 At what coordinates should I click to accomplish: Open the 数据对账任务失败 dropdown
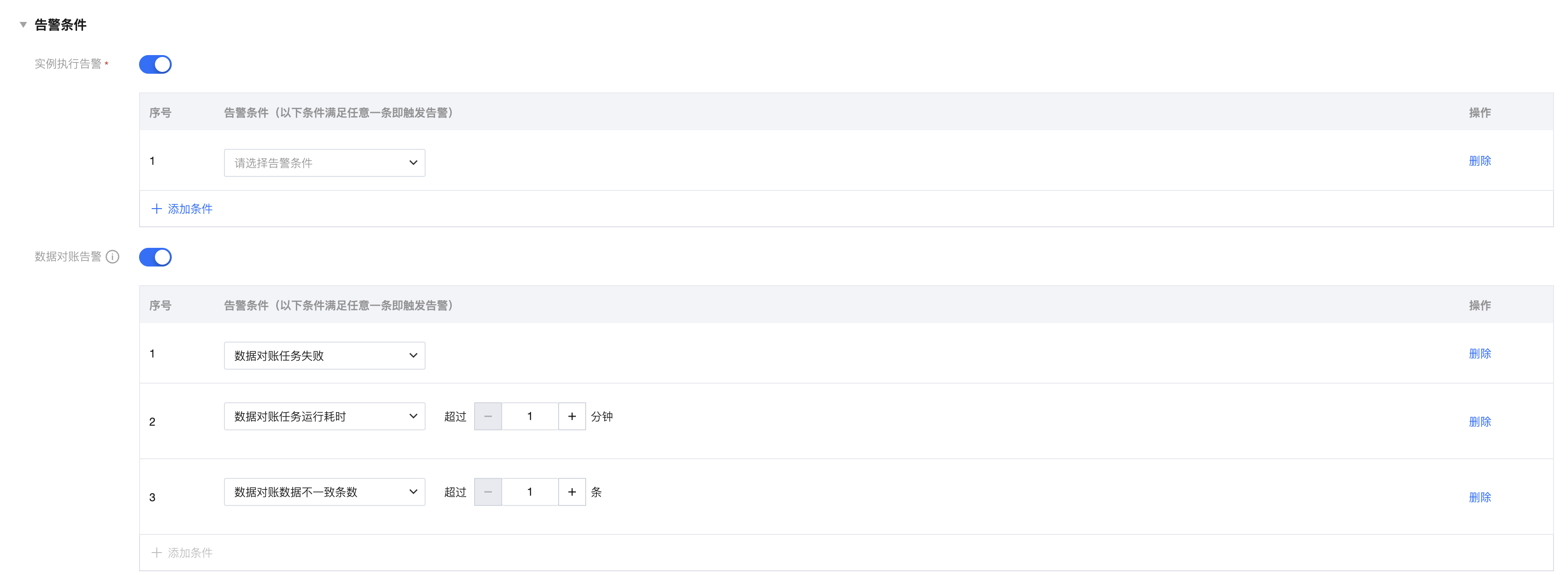324,355
